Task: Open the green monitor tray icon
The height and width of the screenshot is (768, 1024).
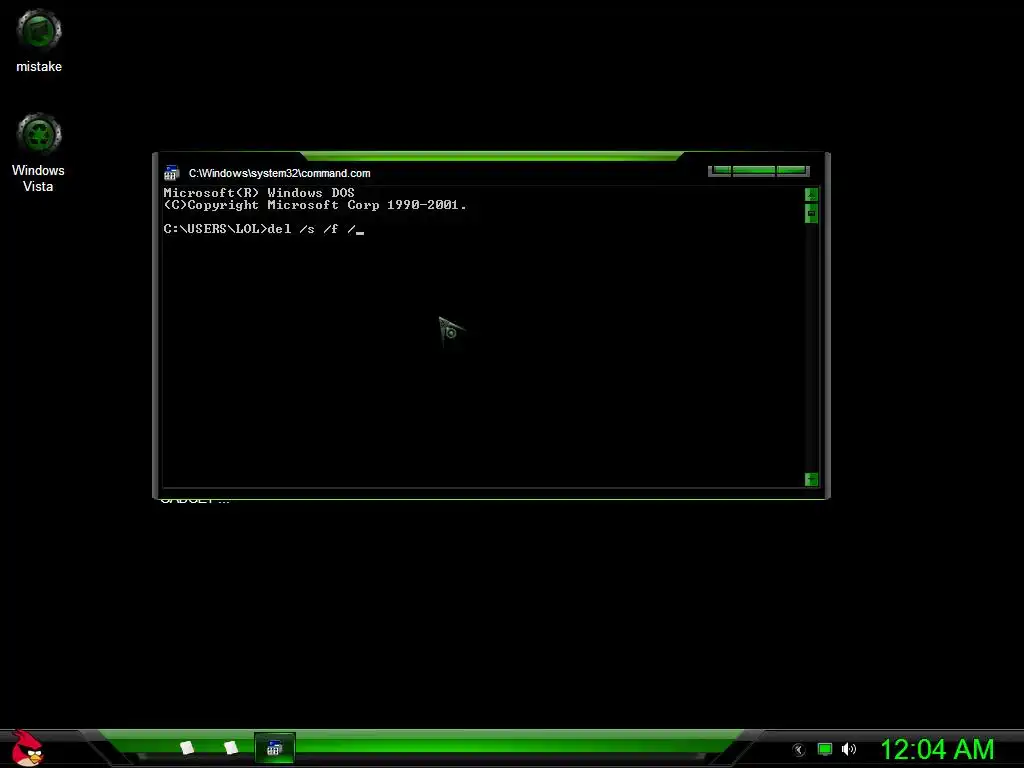Action: [825, 749]
